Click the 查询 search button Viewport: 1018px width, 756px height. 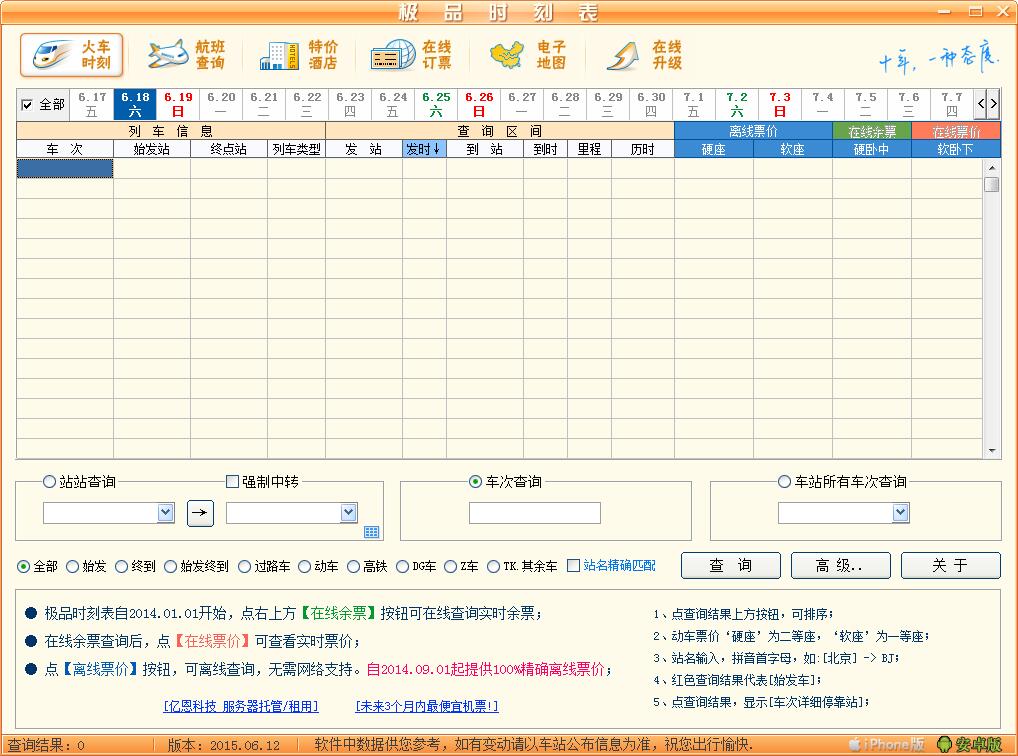coord(730,565)
